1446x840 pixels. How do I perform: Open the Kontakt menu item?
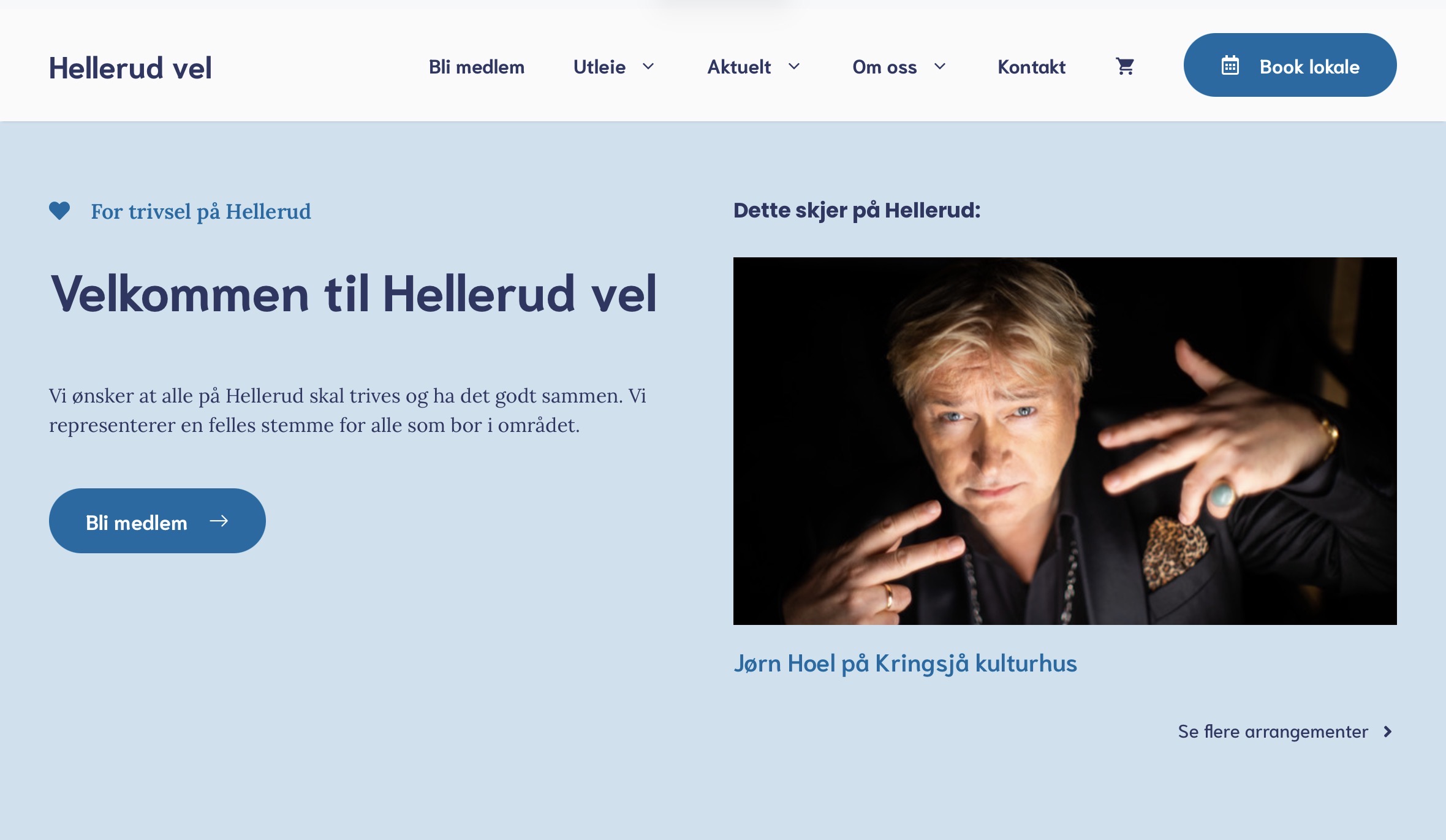(1032, 67)
